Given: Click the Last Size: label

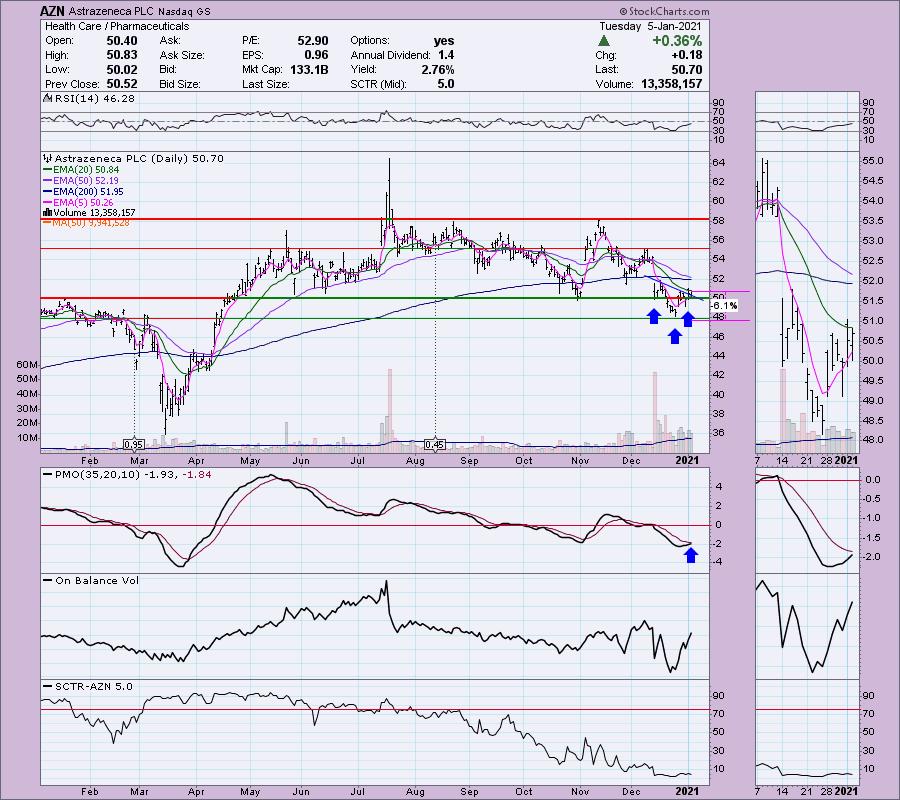Looking at the screenshot, I should tap(265, 84).
